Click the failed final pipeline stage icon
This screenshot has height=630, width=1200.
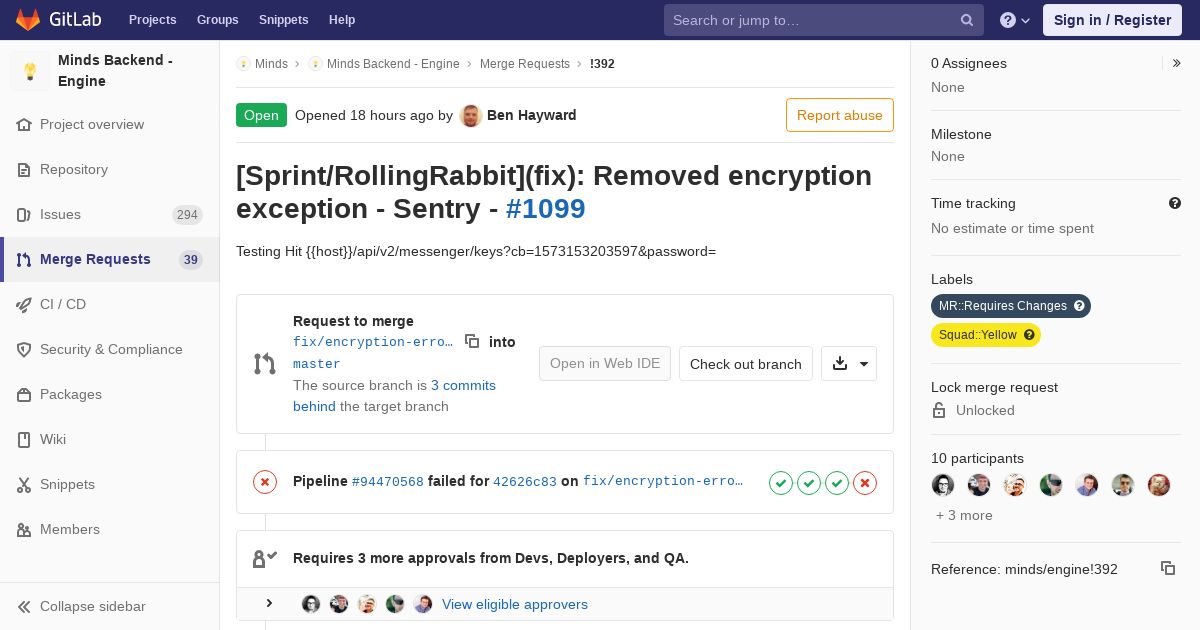(x=865, y=483)
